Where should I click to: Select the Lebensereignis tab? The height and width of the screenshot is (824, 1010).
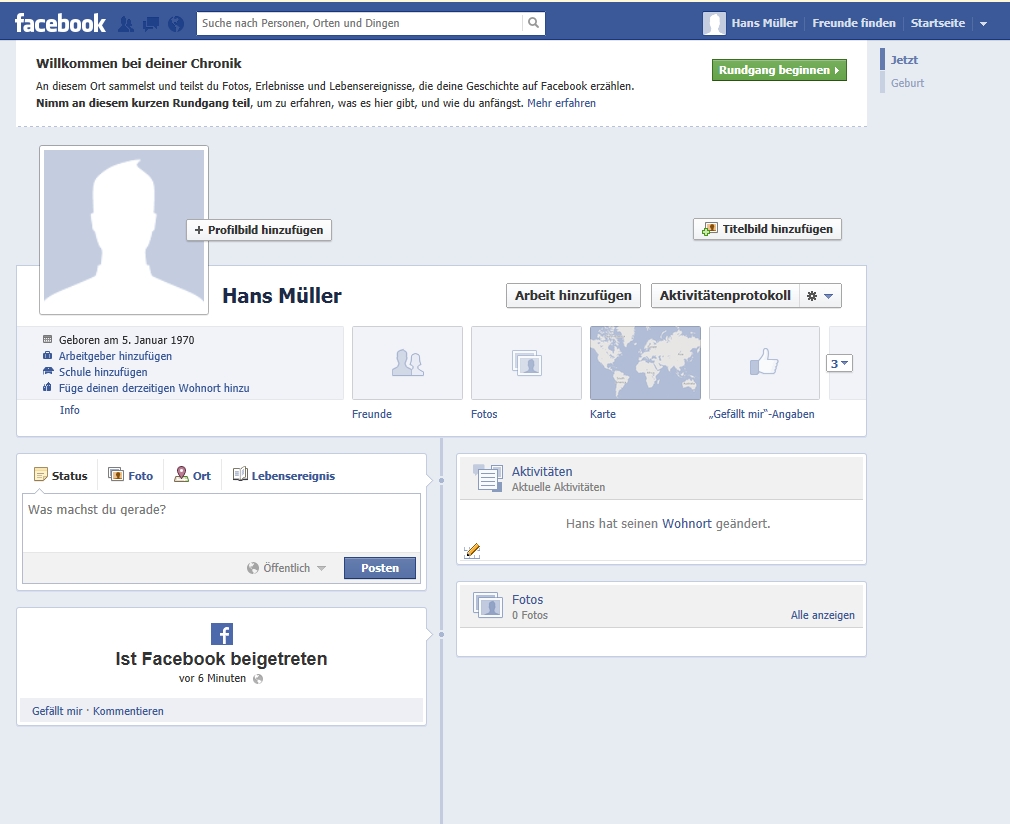pyautogui.click(x=284, y=475)
